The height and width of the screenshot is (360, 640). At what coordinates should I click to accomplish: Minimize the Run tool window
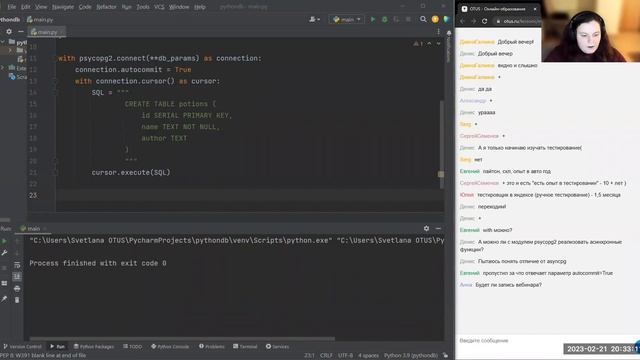pos(438,228)
